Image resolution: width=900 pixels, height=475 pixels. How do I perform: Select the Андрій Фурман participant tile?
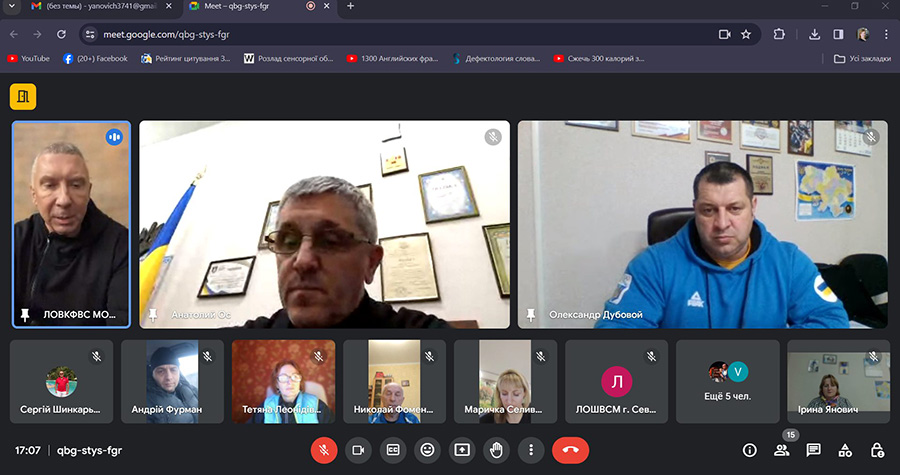click(x=172, y=381)
